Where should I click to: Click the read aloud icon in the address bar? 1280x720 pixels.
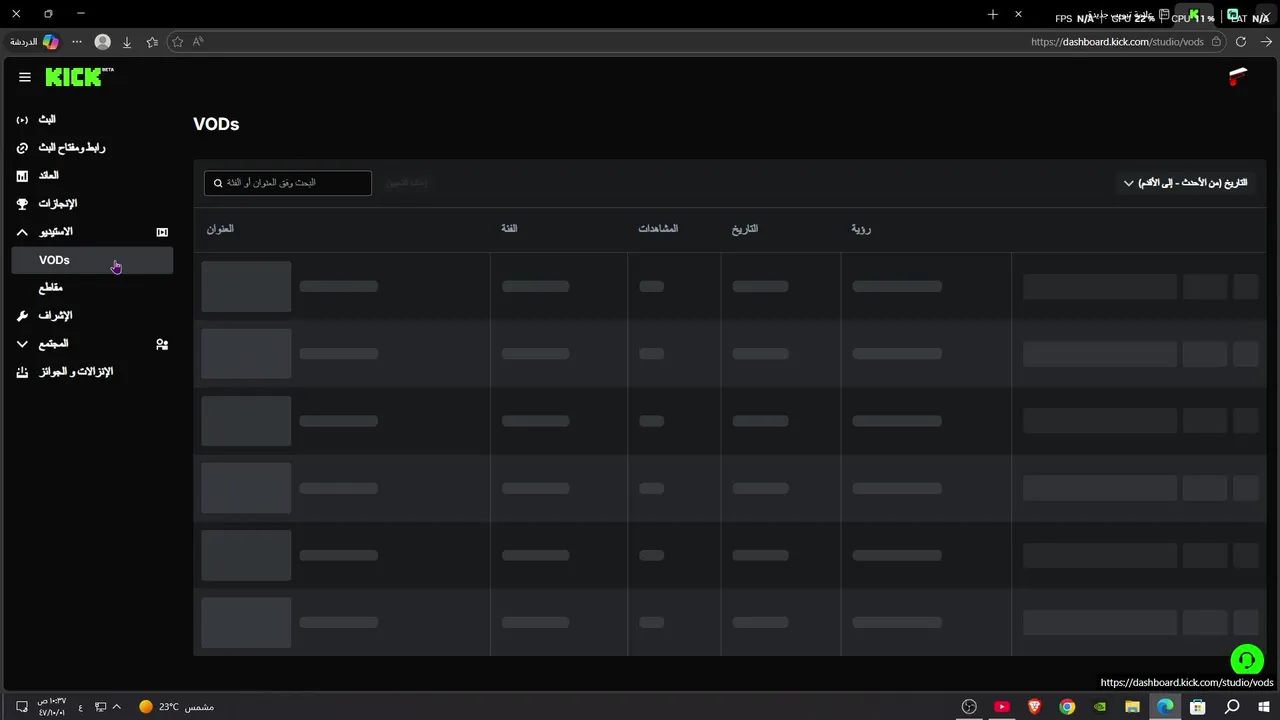(x=198, y=42)
